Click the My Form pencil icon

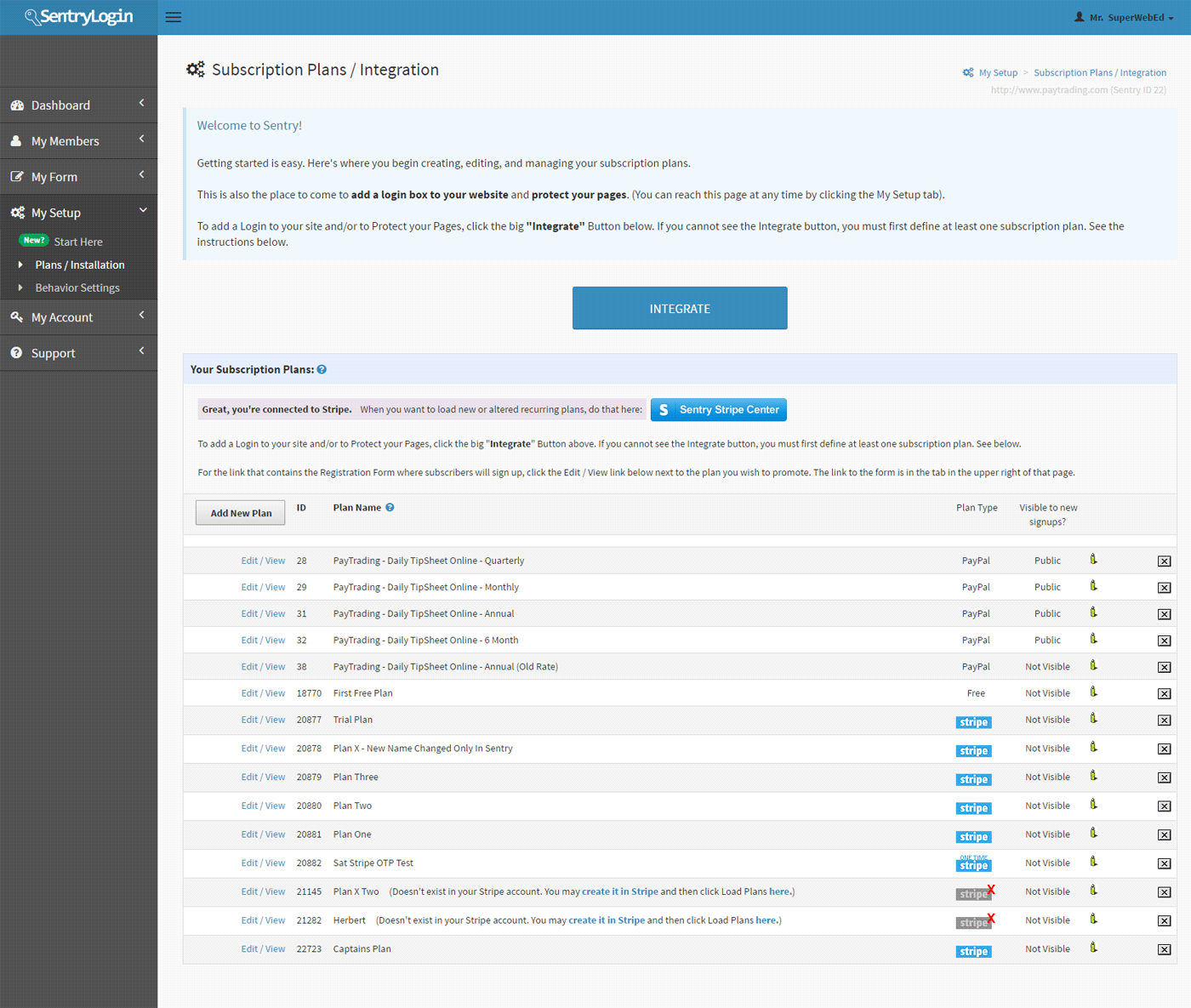(17, 177)
